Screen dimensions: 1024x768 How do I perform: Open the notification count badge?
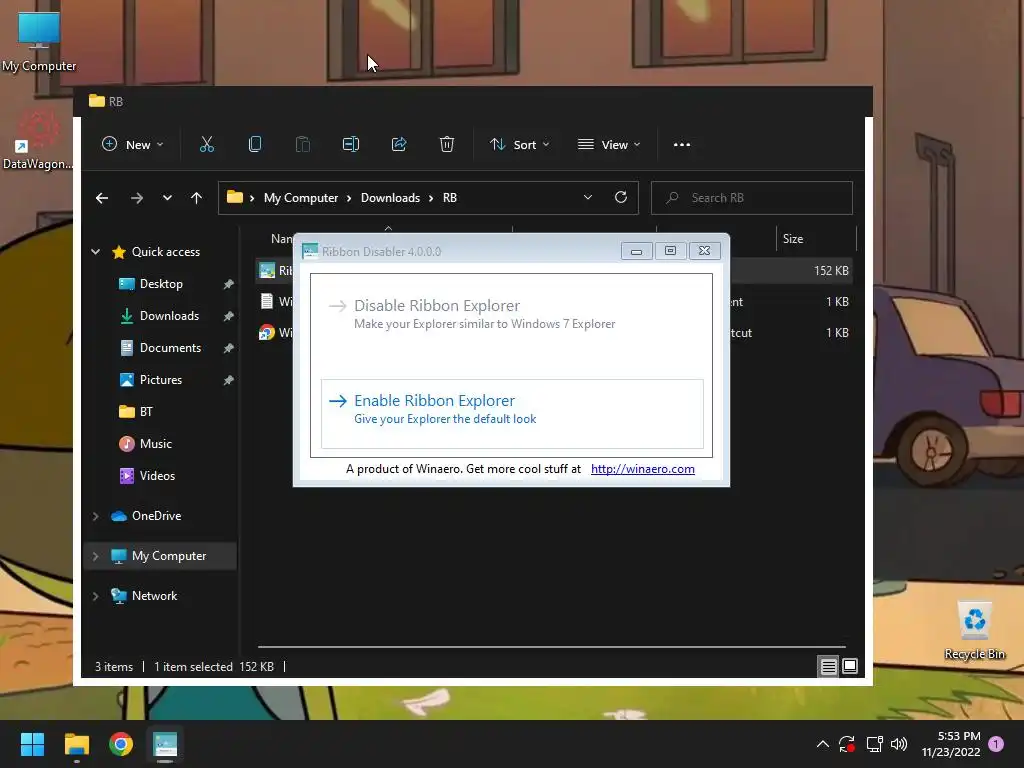(x=996, y=744)
